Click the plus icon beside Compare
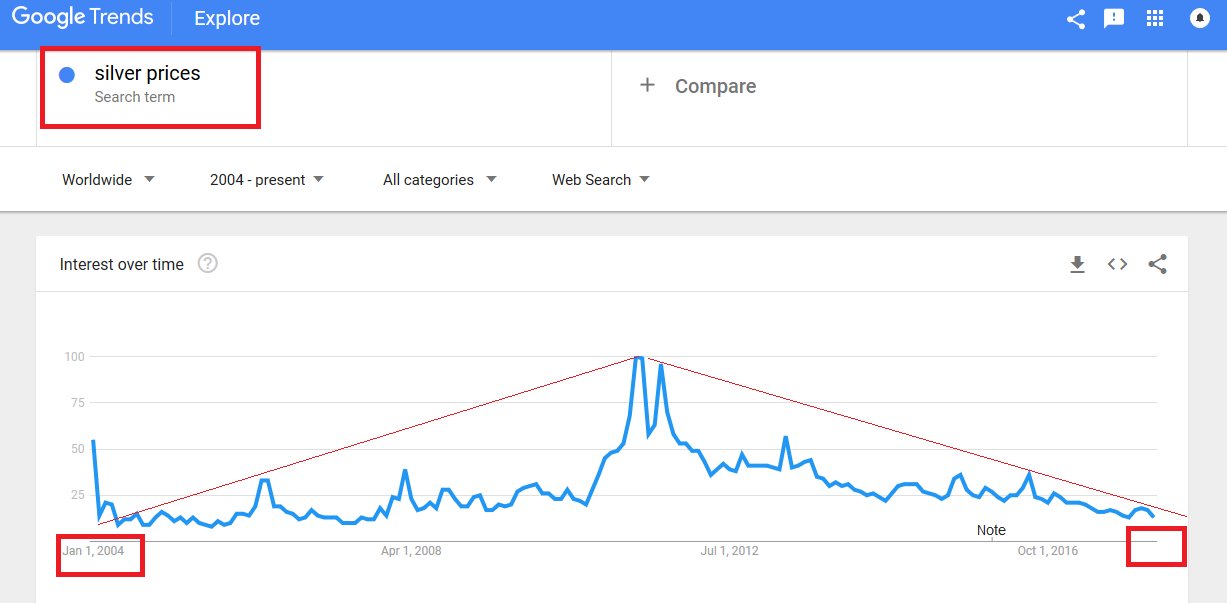1227x603 pixels. (x=647, y=85)
